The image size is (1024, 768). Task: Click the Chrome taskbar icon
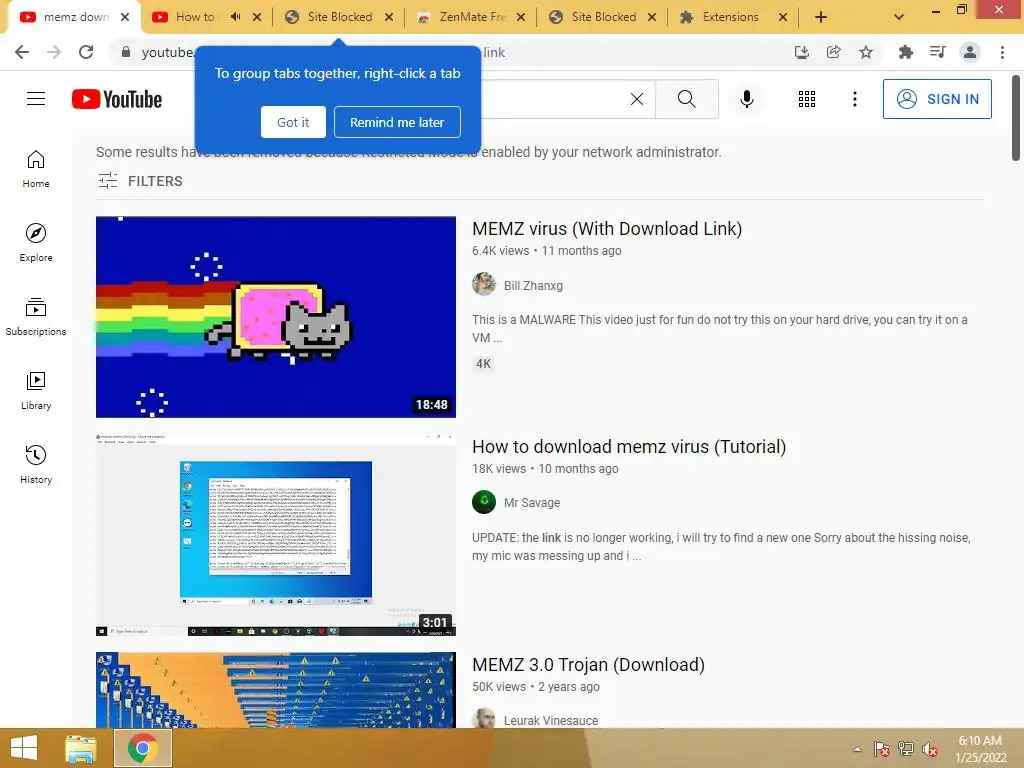click(x=143, y=748)
